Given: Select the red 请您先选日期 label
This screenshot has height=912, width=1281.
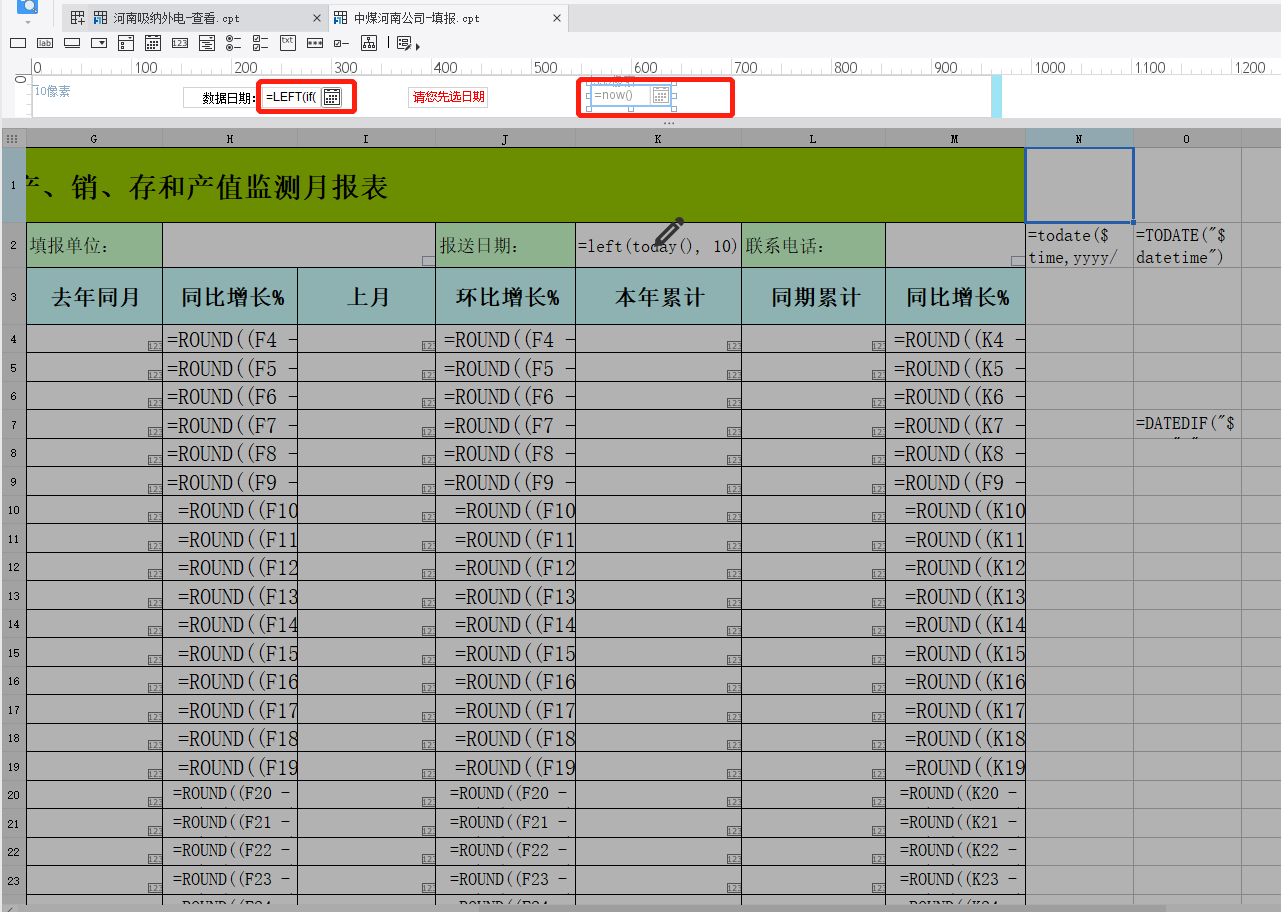Looking at the screenshot, I should pyautogui.click(x=449, y=97).
